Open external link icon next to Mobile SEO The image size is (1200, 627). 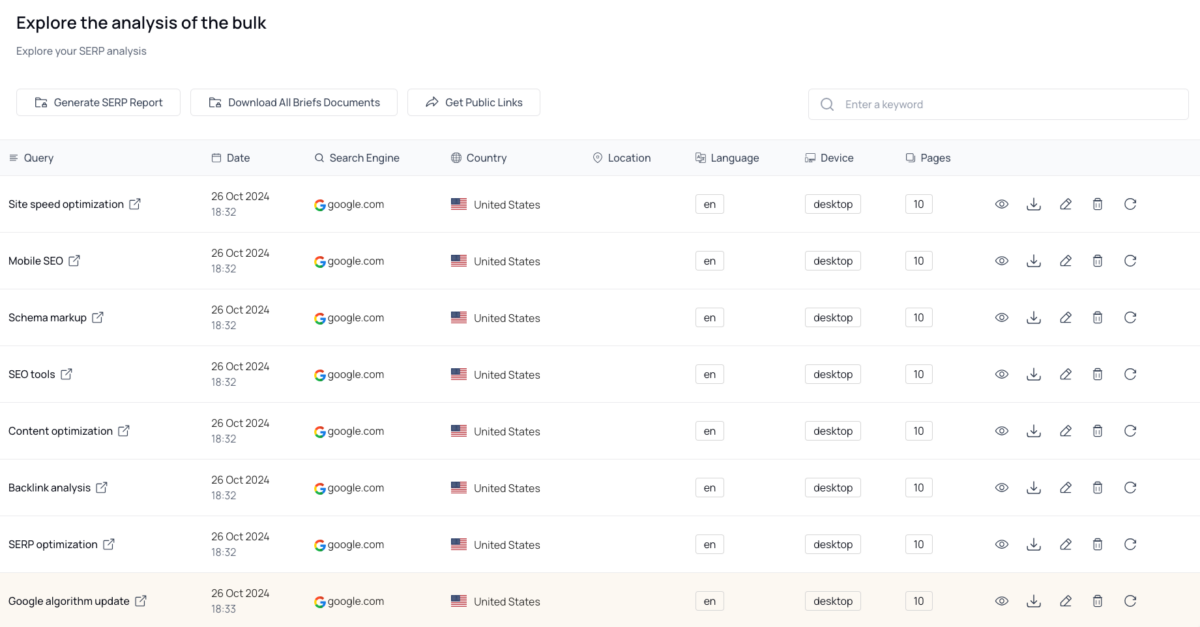coord(74,261)
